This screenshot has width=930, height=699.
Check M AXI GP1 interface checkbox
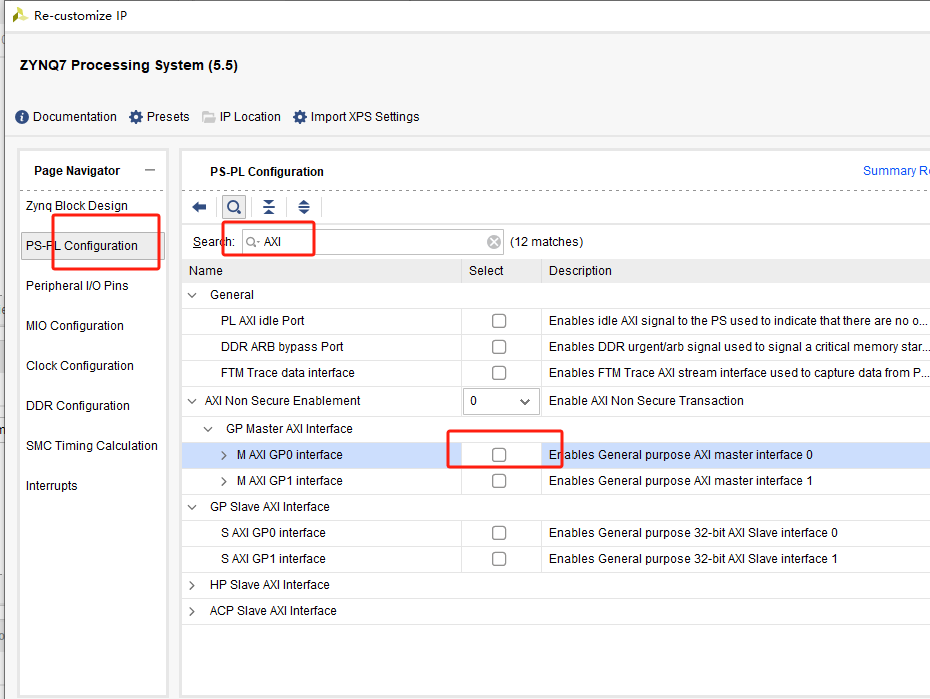499,481
